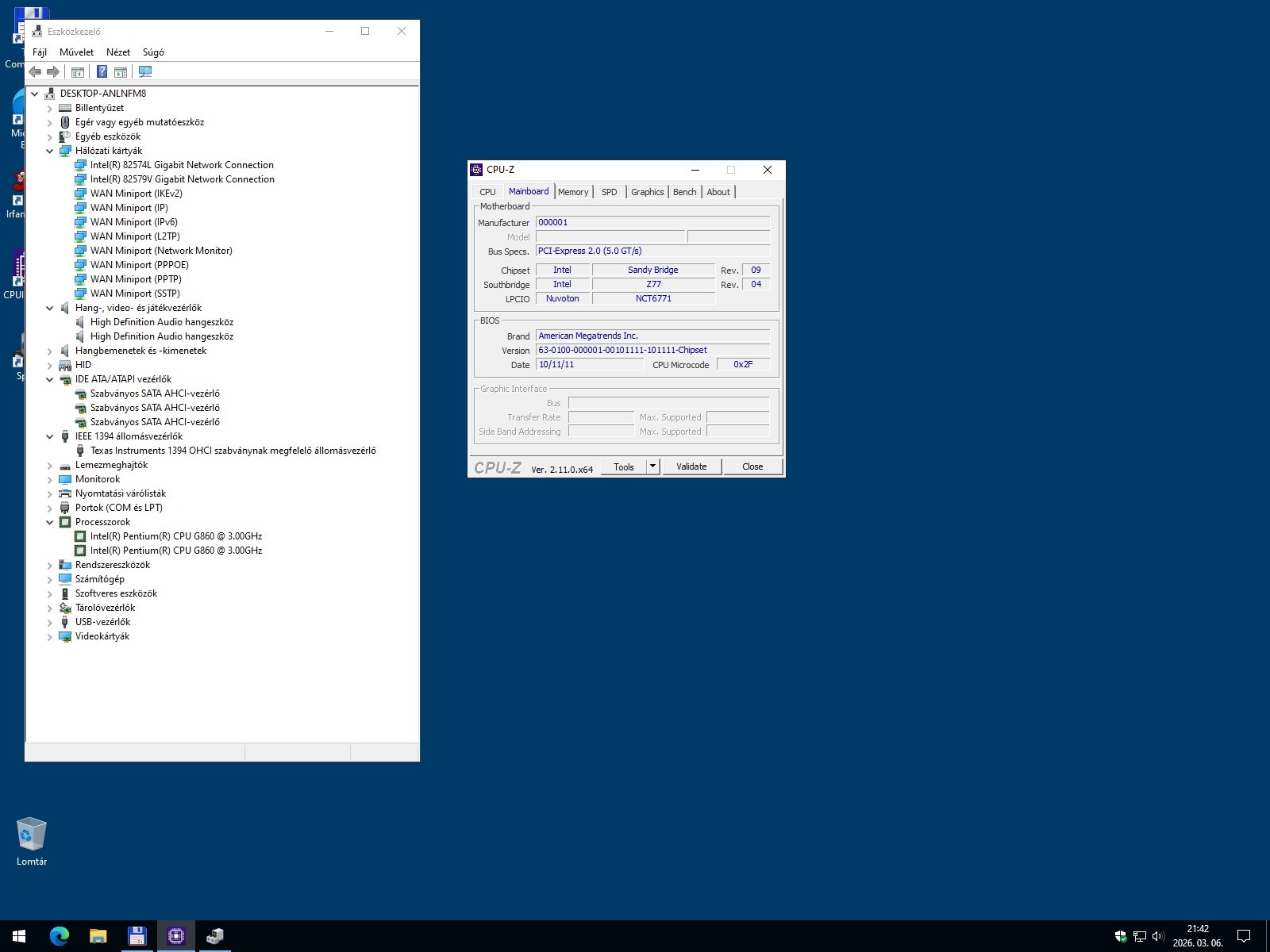The width and height of the screenshot is (1270, 952).
Task: Open the About tab in CPU-Z
Action: click(718, 192)
